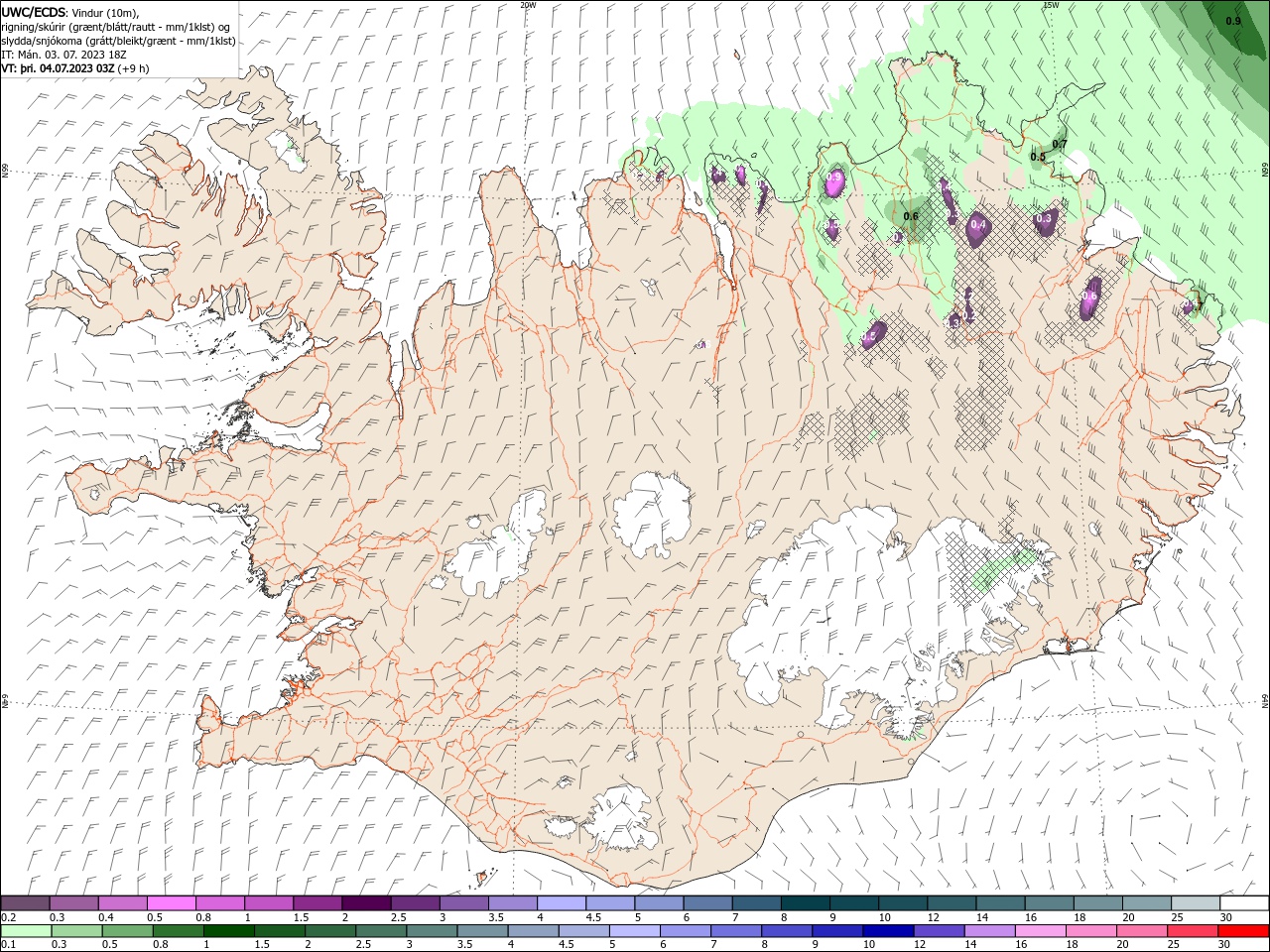
Task: Select the darkest purple 2 swatch in upper legend
Action: tap(366, 903)
